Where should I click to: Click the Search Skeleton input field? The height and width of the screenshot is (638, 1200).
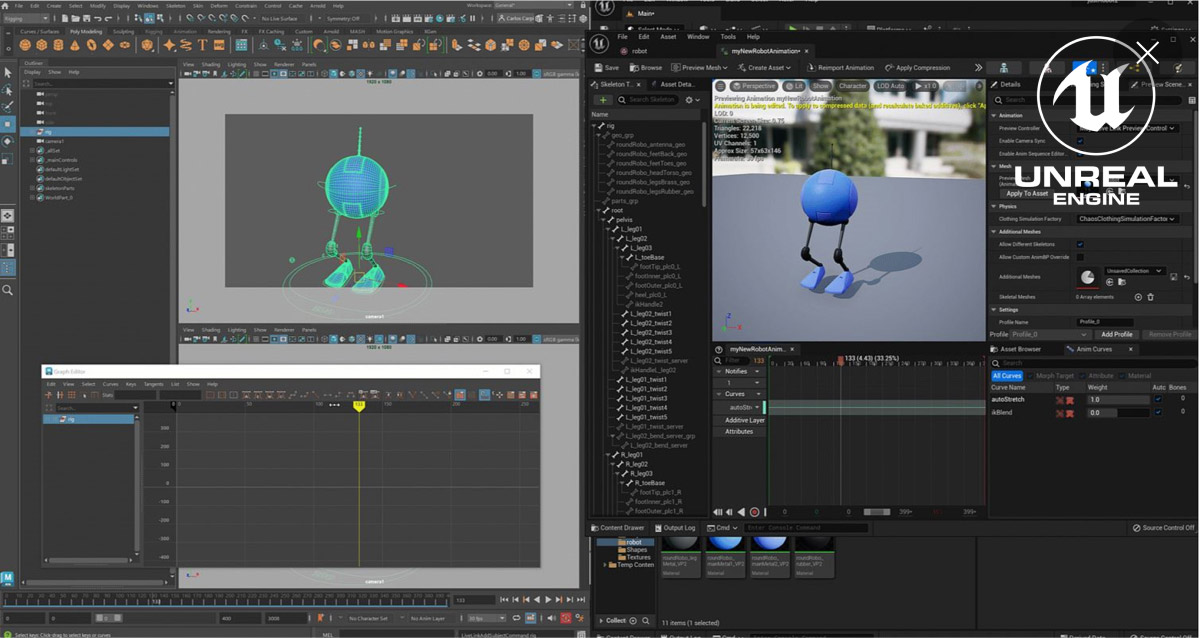tap(648, 100)
